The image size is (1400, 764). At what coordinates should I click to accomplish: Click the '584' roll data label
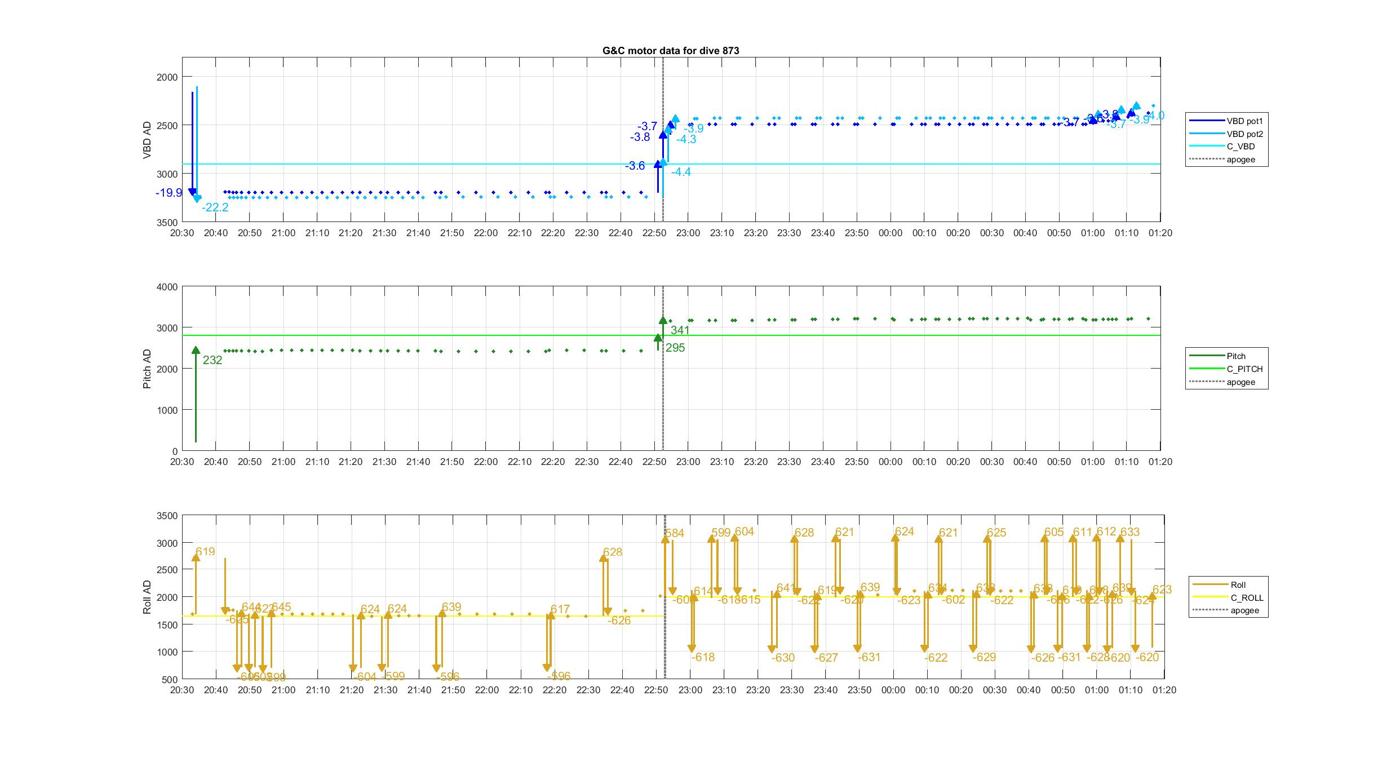pyautogui.click(x=675, y=534)
